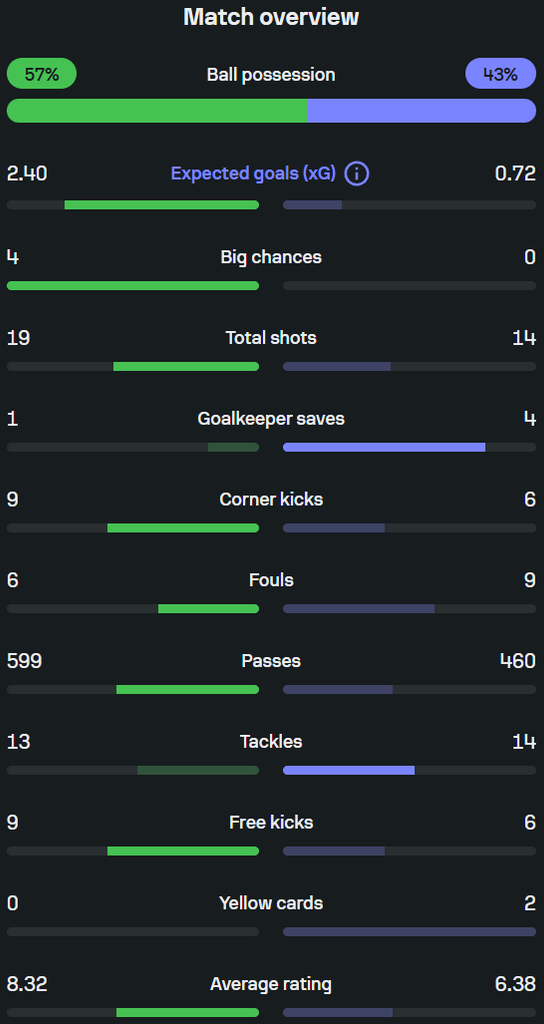Click the Tackles stat label
This screenshot has width=544, height=1024.
click(x=271, y=742)
